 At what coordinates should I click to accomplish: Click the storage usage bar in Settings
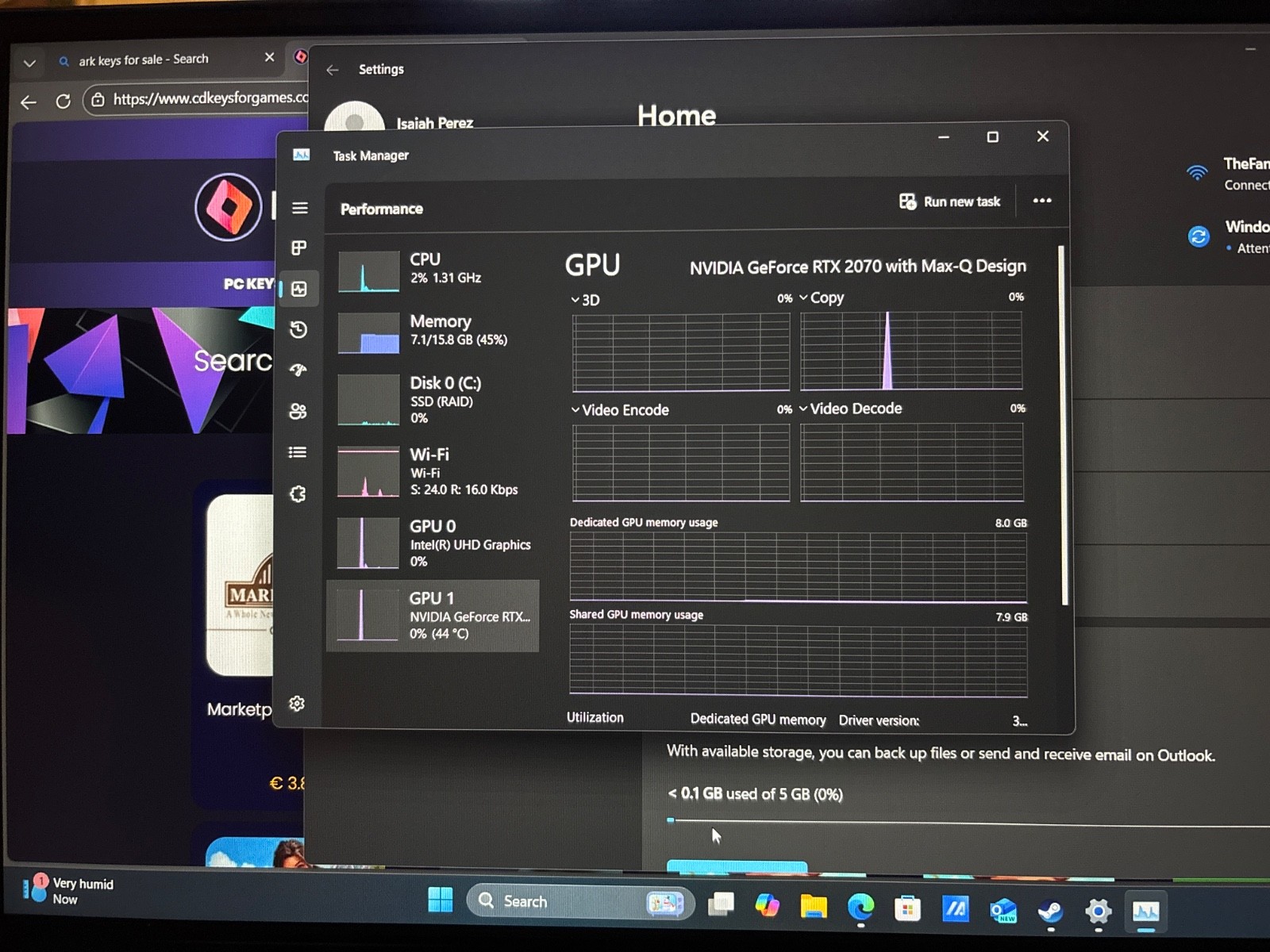(968, 822)
